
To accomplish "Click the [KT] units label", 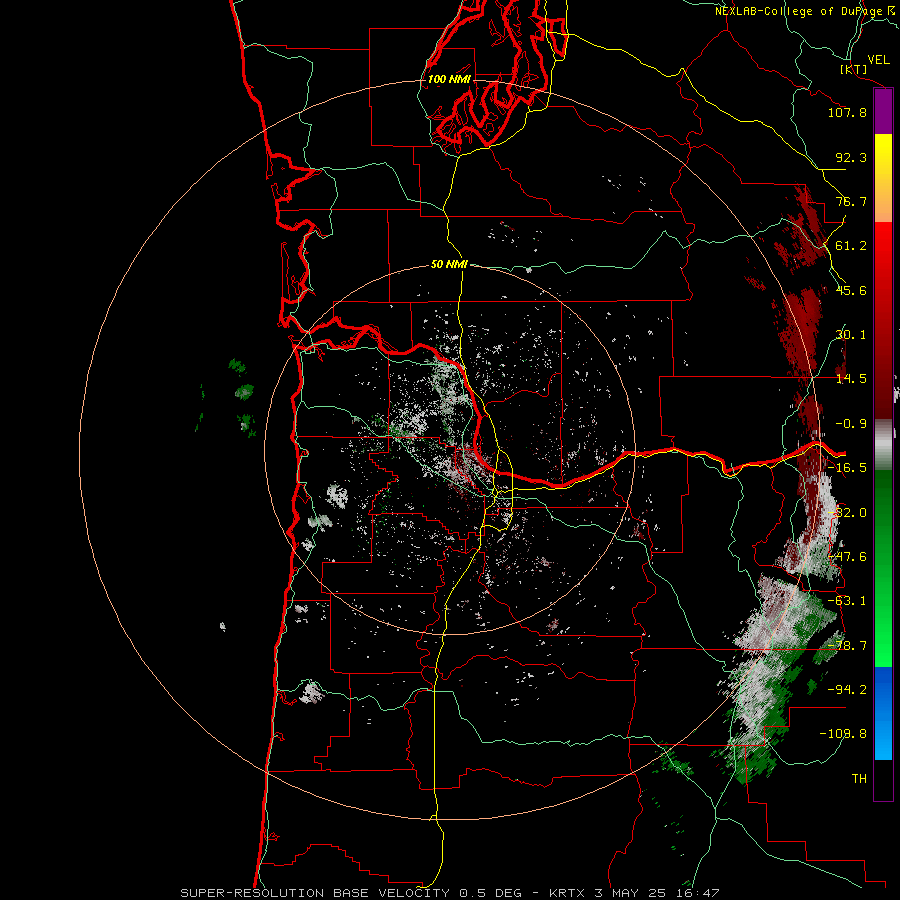I will (854, 69).
